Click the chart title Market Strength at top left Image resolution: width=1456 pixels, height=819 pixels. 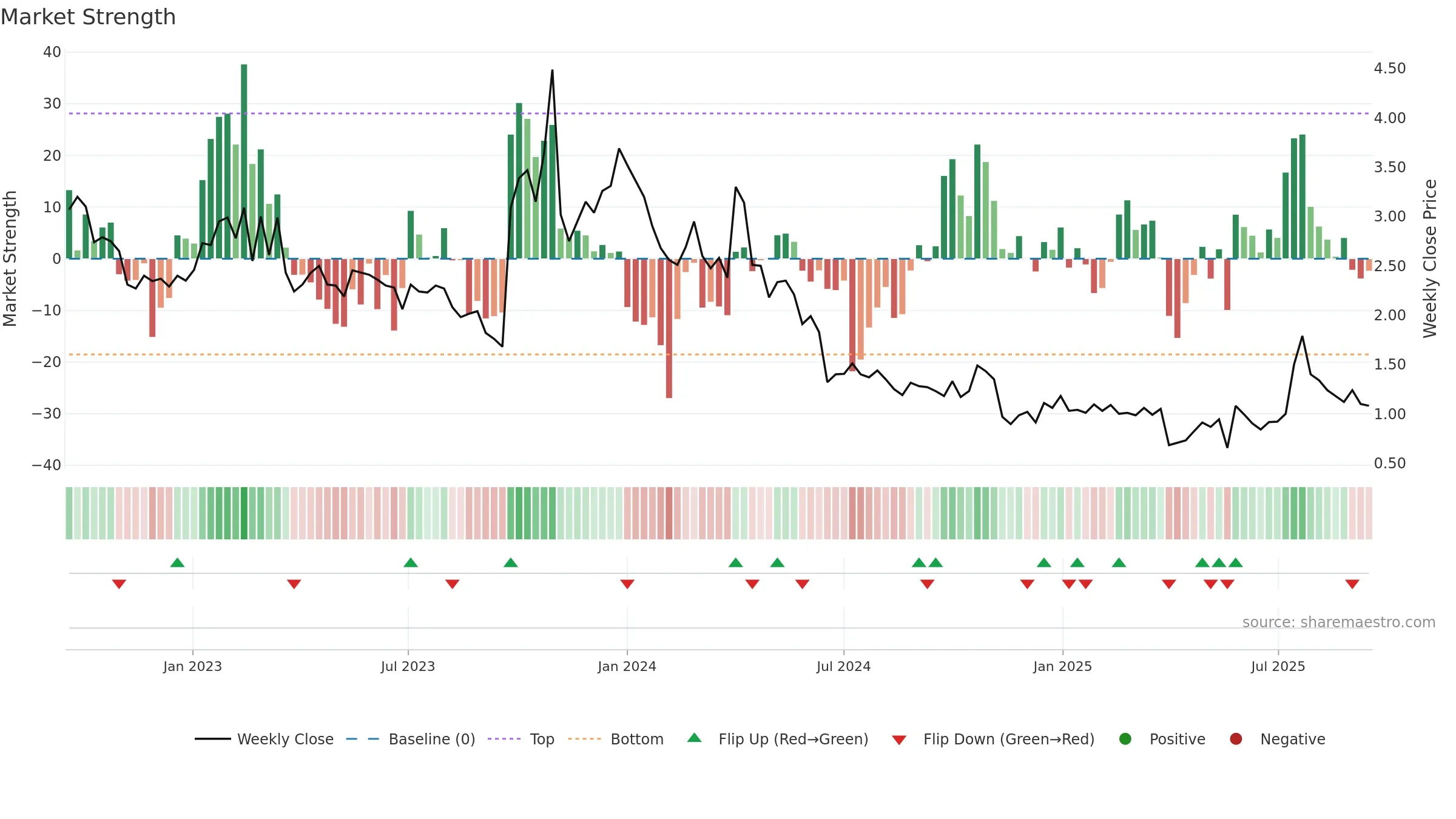(x=88, y=17)
